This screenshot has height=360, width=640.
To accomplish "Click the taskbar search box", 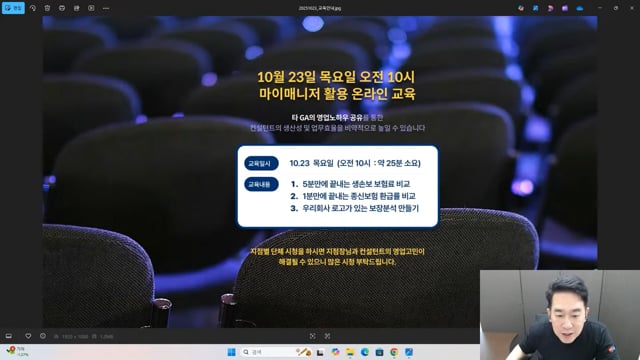I will pyautogui.click(x=276, y=352).
